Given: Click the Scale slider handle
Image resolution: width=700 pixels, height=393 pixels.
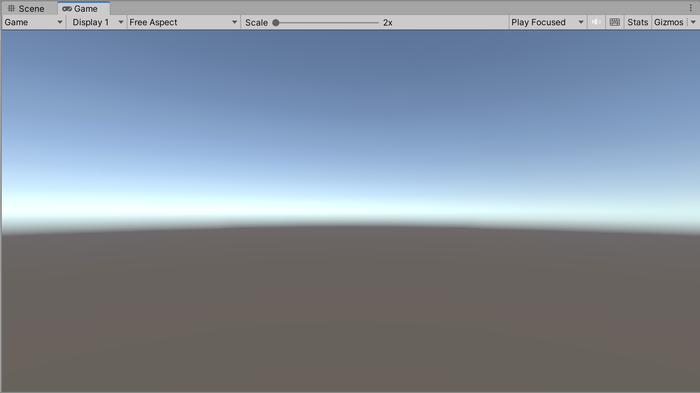Looking at the screenshot, I should pos(276,22).
